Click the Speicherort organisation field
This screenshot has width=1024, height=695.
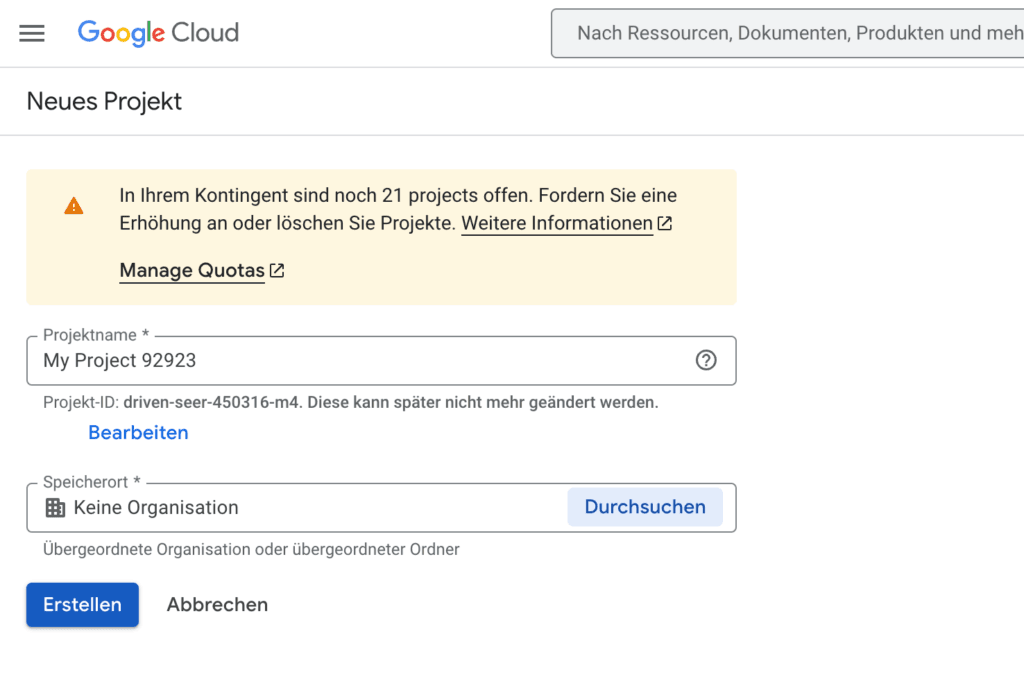tap(381, 508)
